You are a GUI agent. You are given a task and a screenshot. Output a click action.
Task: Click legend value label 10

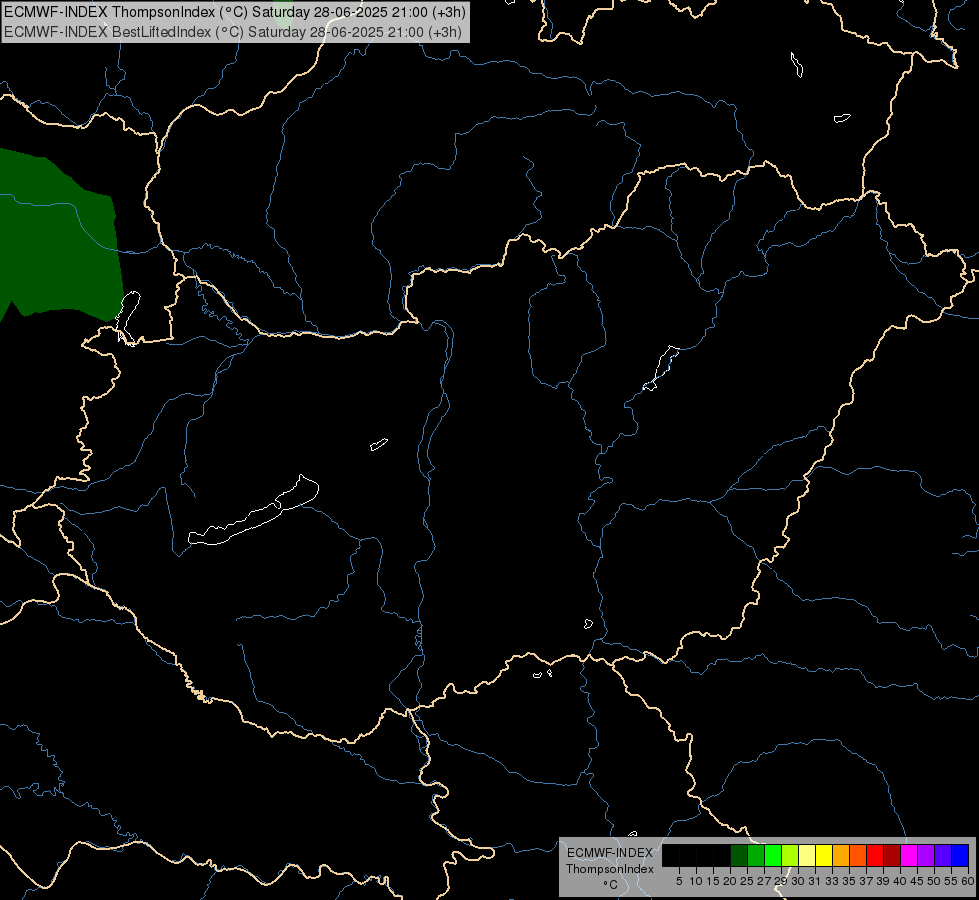coord(696,881)
